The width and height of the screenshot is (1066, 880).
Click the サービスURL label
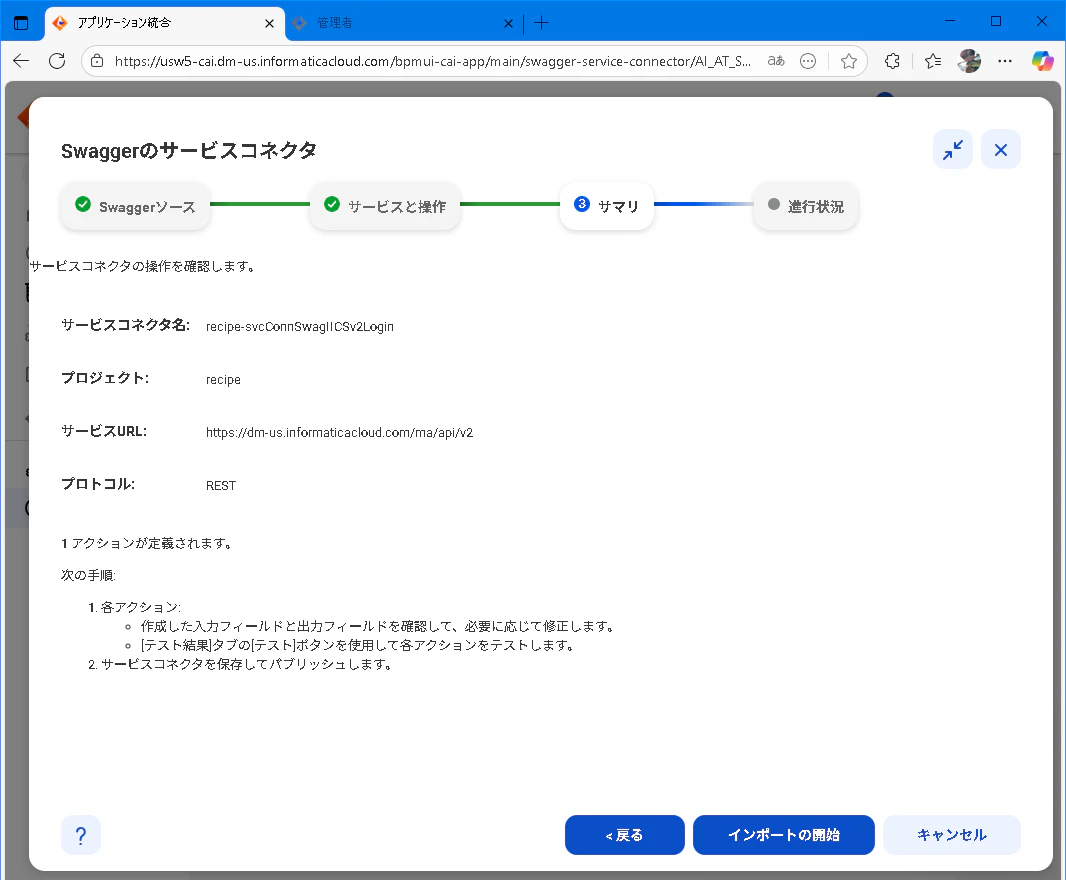click(104, 431)
